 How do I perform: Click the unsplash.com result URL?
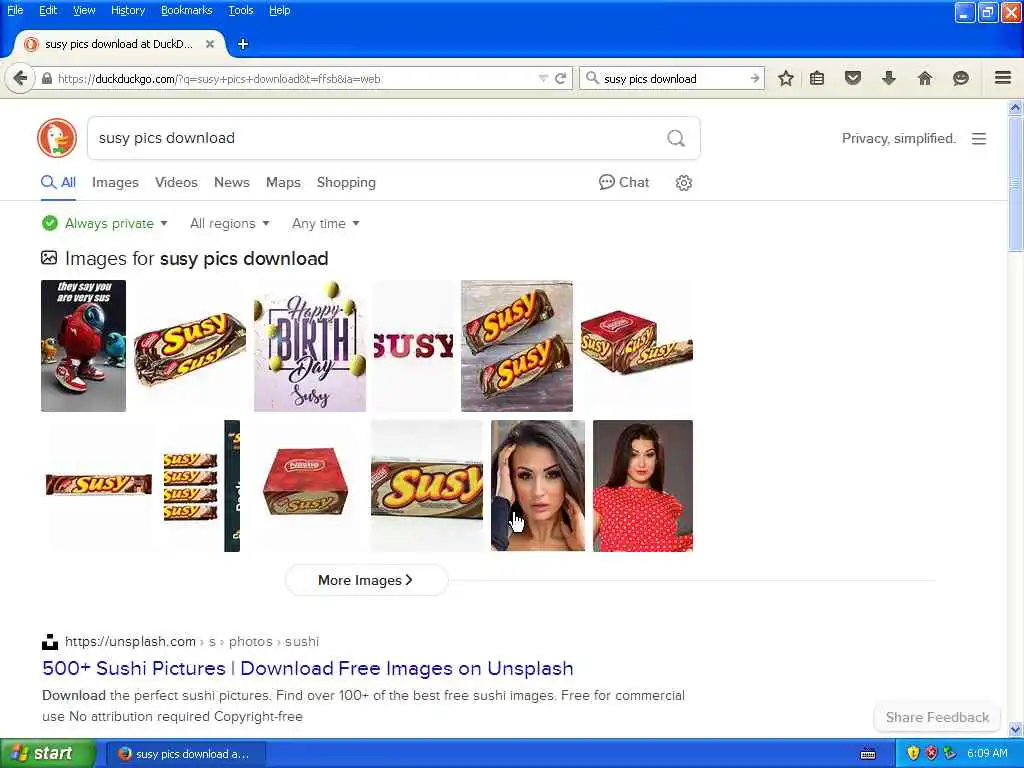click(191, 641)
